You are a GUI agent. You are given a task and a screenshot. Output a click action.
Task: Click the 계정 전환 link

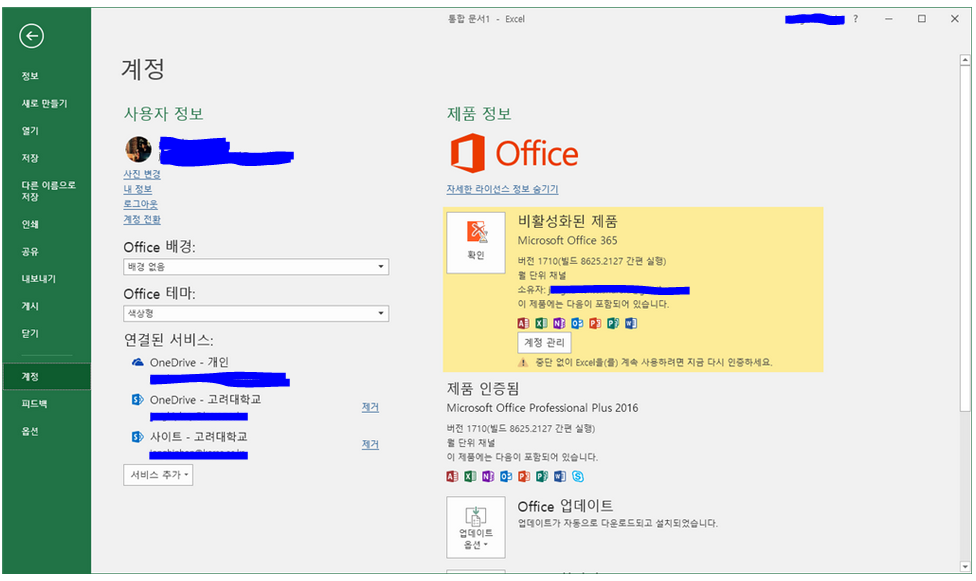pyautogui.click(x=142, y=219)
